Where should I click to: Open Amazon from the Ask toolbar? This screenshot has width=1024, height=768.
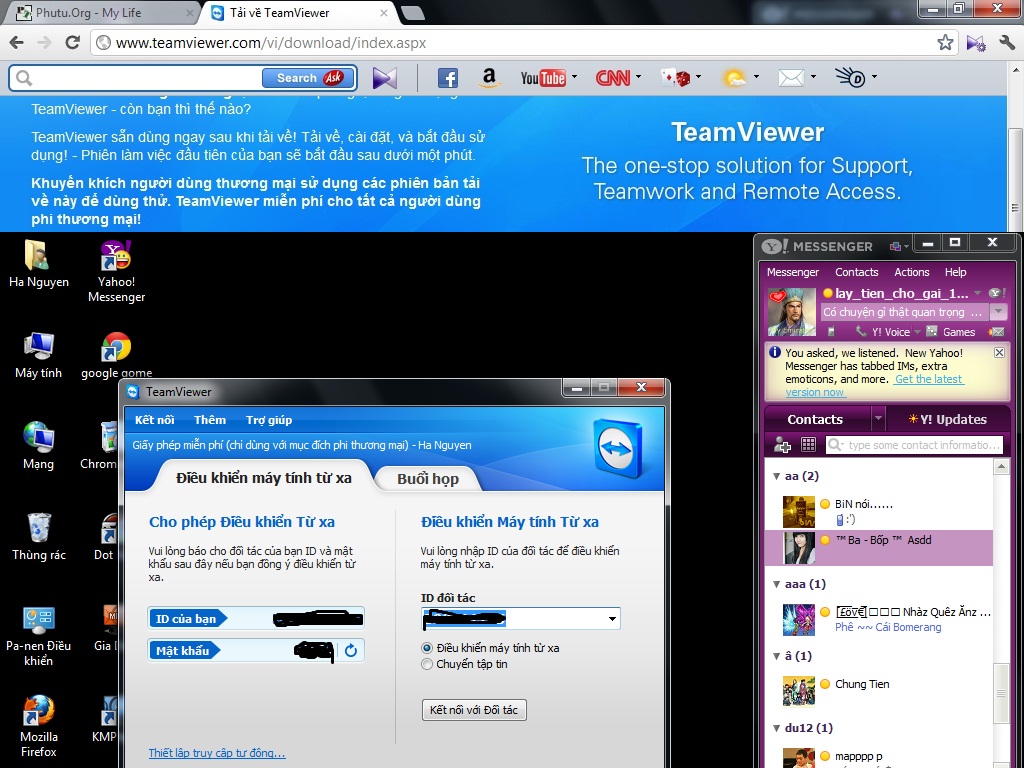(x=488, y=78)
